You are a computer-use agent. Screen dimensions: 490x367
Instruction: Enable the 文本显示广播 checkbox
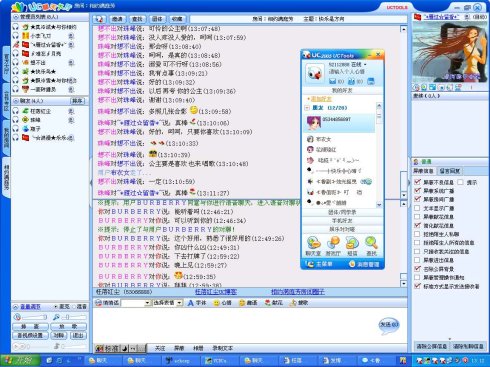pos(417,208)
